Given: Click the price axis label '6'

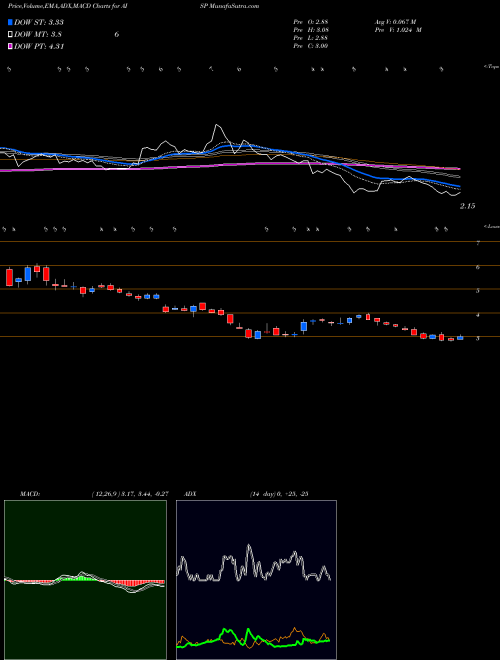Looking at the screenshot, I should [478, 267].
